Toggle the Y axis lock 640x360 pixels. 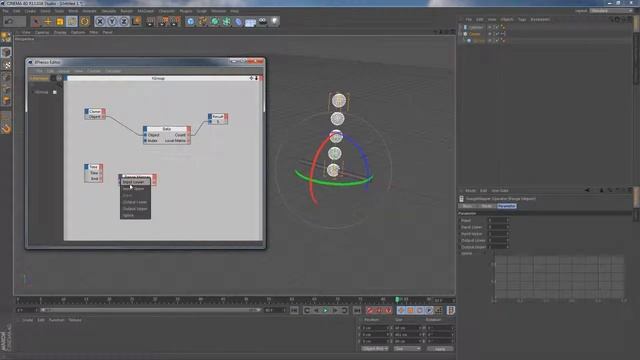(112, 21)
